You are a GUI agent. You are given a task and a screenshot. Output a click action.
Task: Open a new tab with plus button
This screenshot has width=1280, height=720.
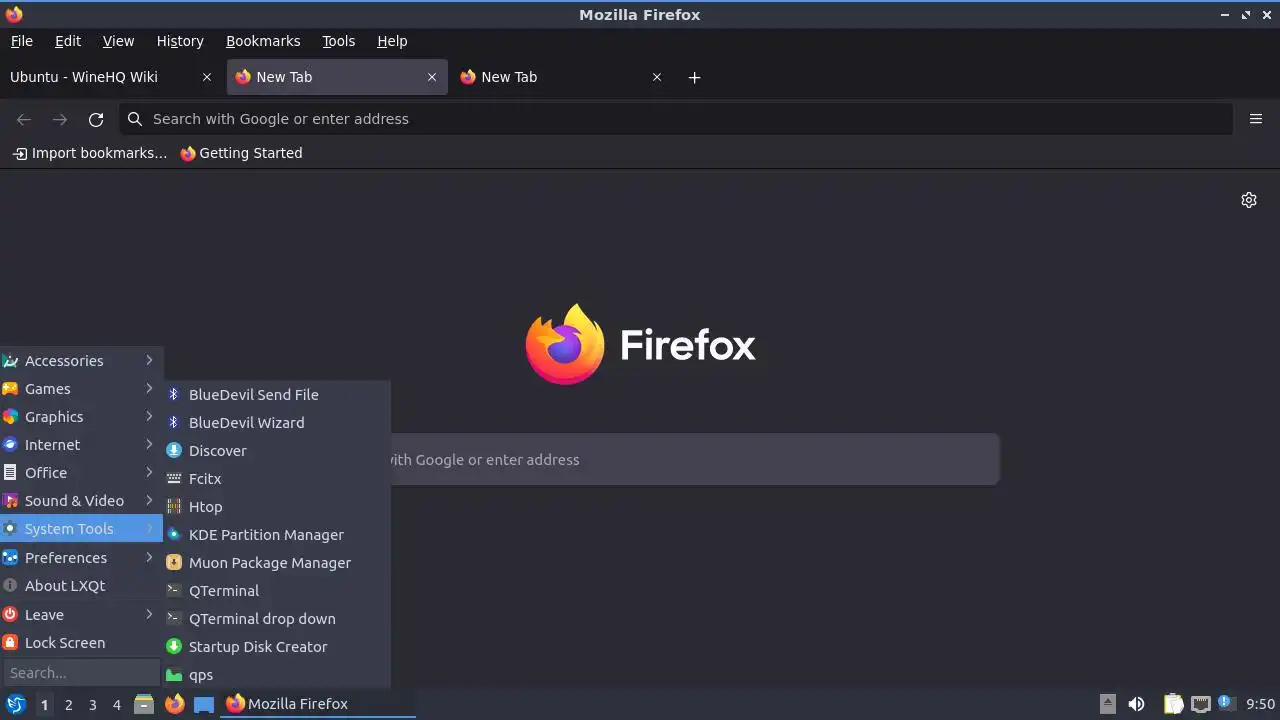(x=695, y=77)
